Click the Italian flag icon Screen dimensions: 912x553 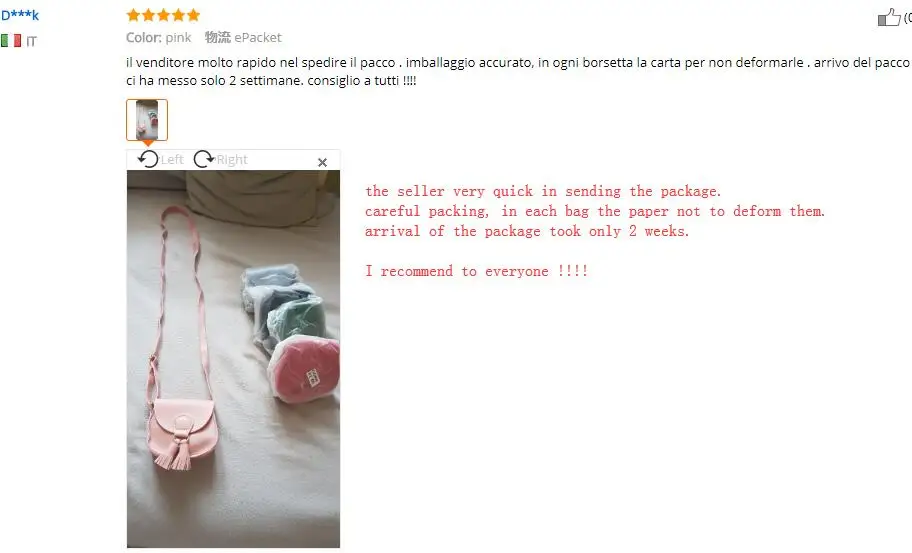pyautogui.click(x=11, y=41)
